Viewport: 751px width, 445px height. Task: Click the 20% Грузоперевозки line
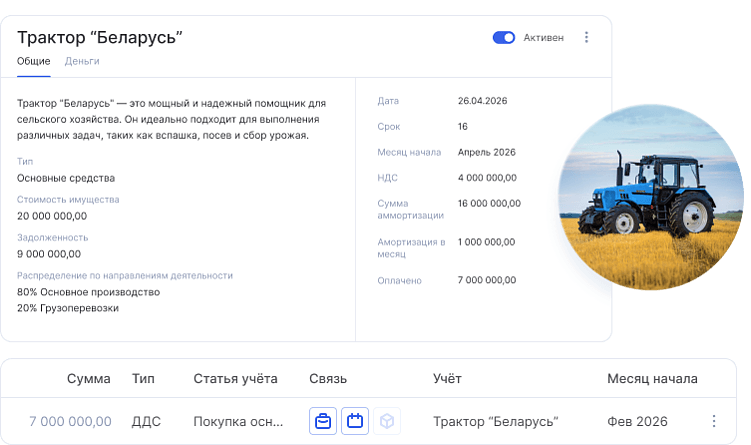click(x=68, y=308)
